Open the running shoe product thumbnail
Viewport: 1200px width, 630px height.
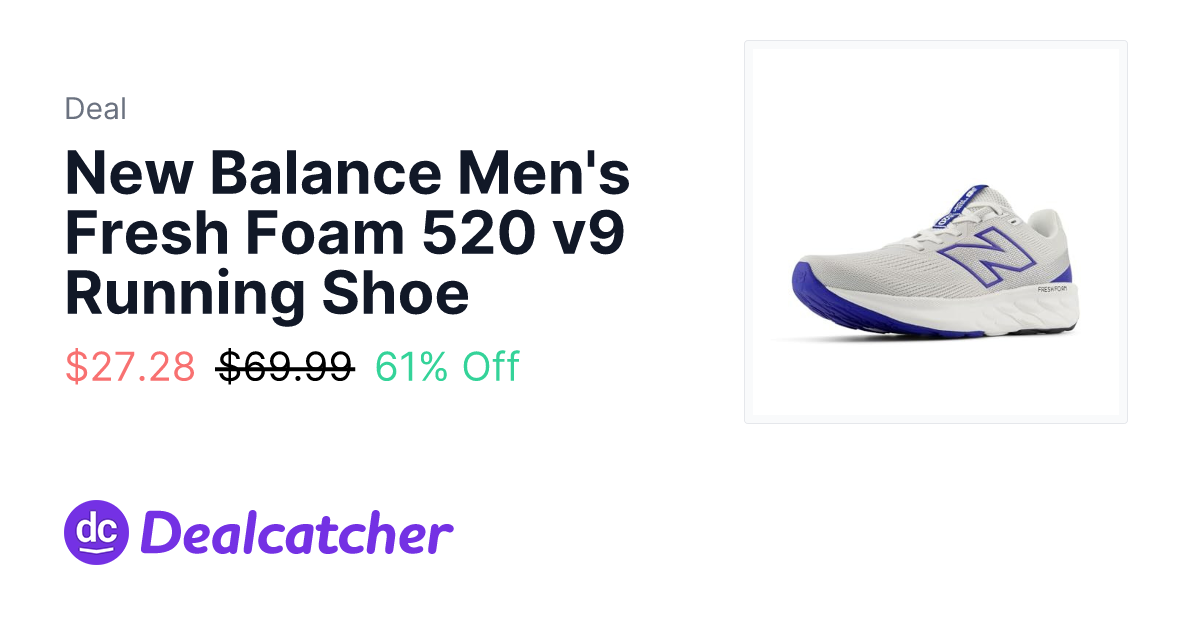[936, 232]
